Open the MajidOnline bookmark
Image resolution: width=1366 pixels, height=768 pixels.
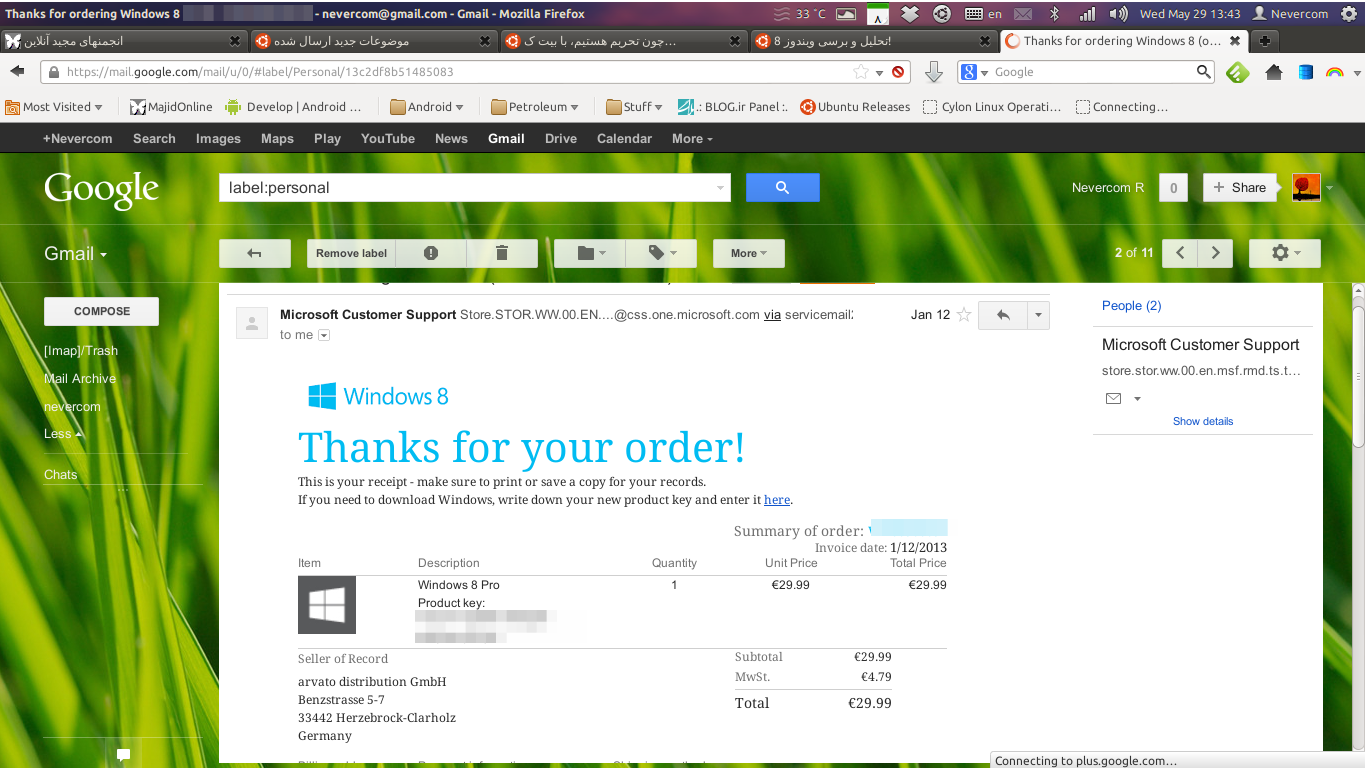click(171, 107)
